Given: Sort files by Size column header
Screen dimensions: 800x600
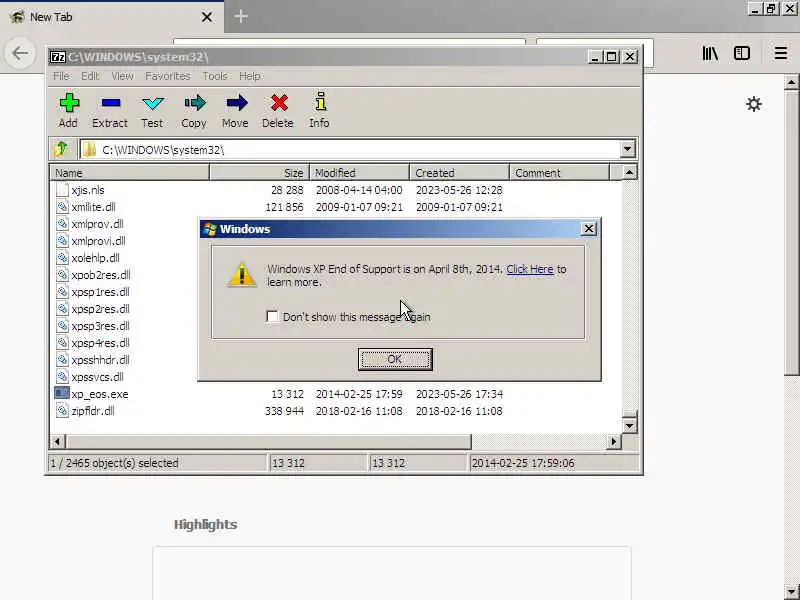Looking at the screenshot, I should (x=260, y=172).
